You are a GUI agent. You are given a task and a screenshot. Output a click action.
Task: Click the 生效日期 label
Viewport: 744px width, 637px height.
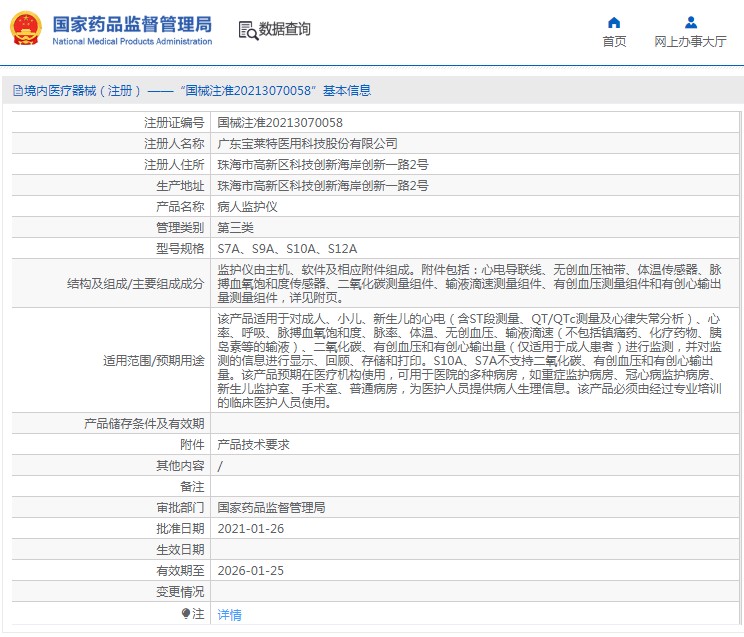pos(180,550)
